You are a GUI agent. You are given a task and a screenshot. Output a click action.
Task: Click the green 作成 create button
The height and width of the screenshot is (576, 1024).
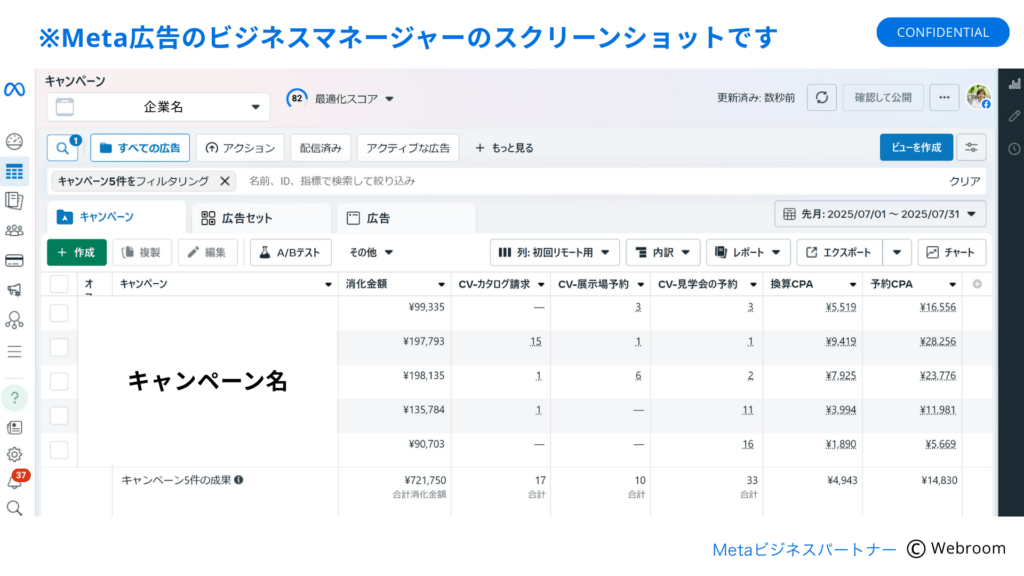76,252
